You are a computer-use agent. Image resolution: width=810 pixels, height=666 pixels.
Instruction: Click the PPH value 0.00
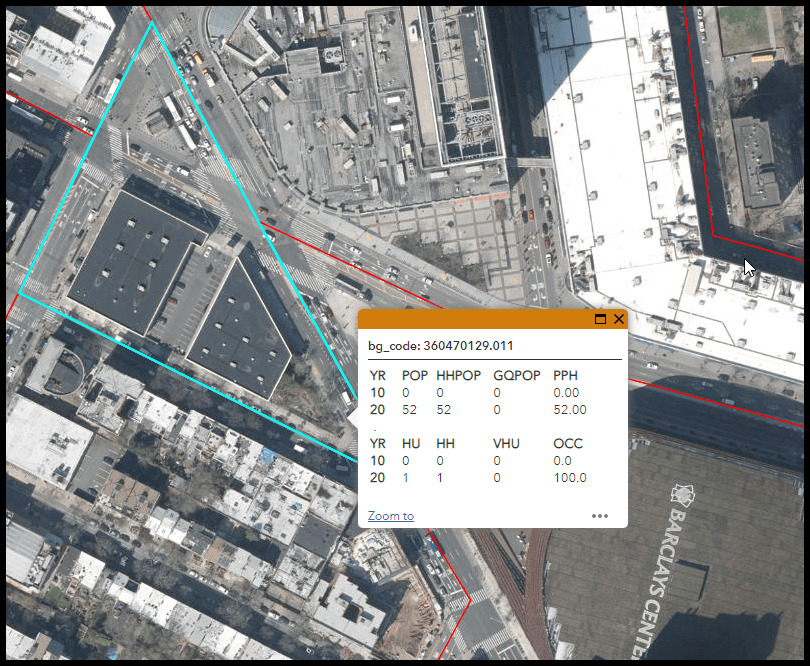pos(566,393)
